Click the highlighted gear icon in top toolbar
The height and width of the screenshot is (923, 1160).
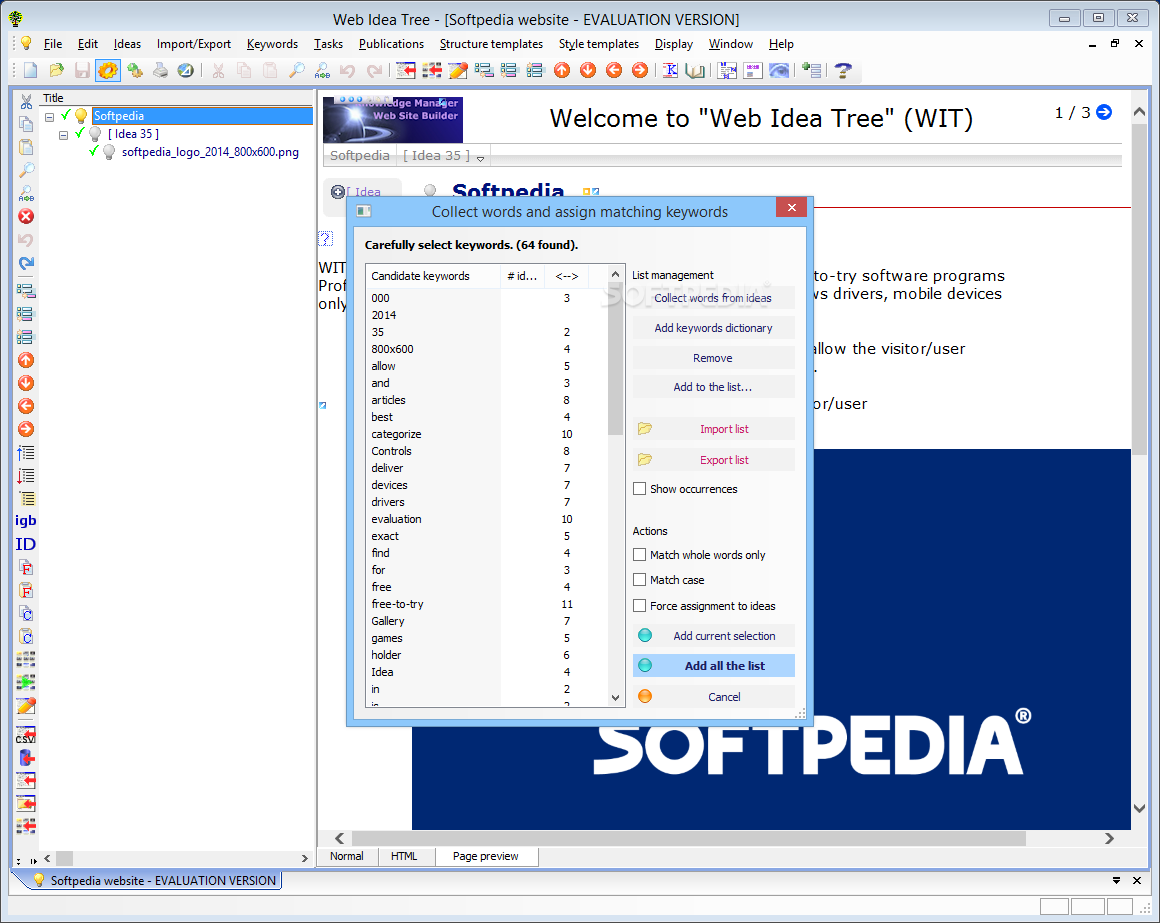point(108,70)
